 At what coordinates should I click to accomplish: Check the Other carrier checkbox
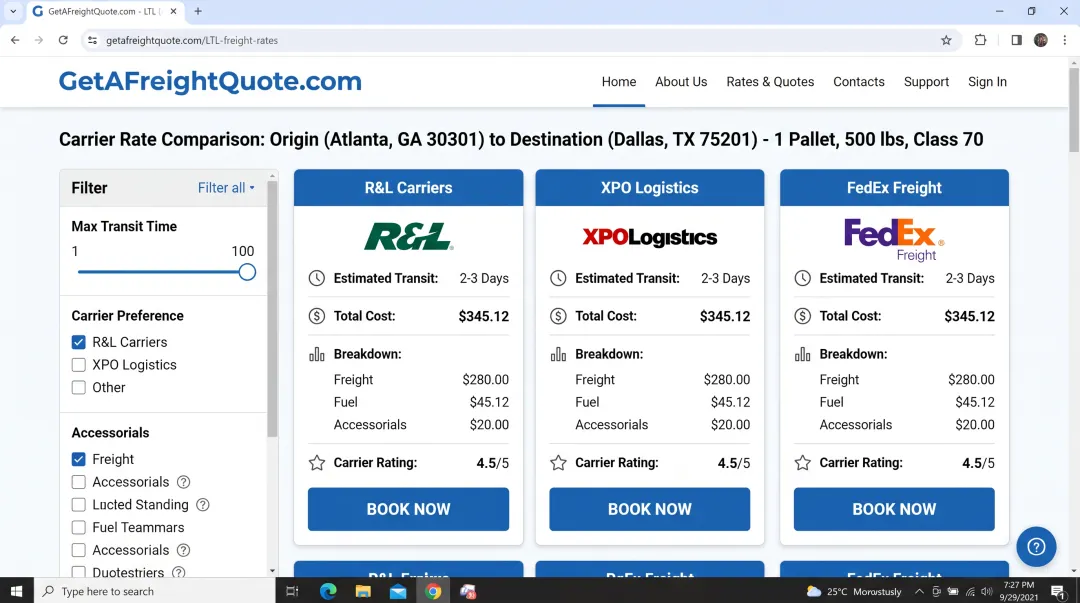[x=79, y=388]
